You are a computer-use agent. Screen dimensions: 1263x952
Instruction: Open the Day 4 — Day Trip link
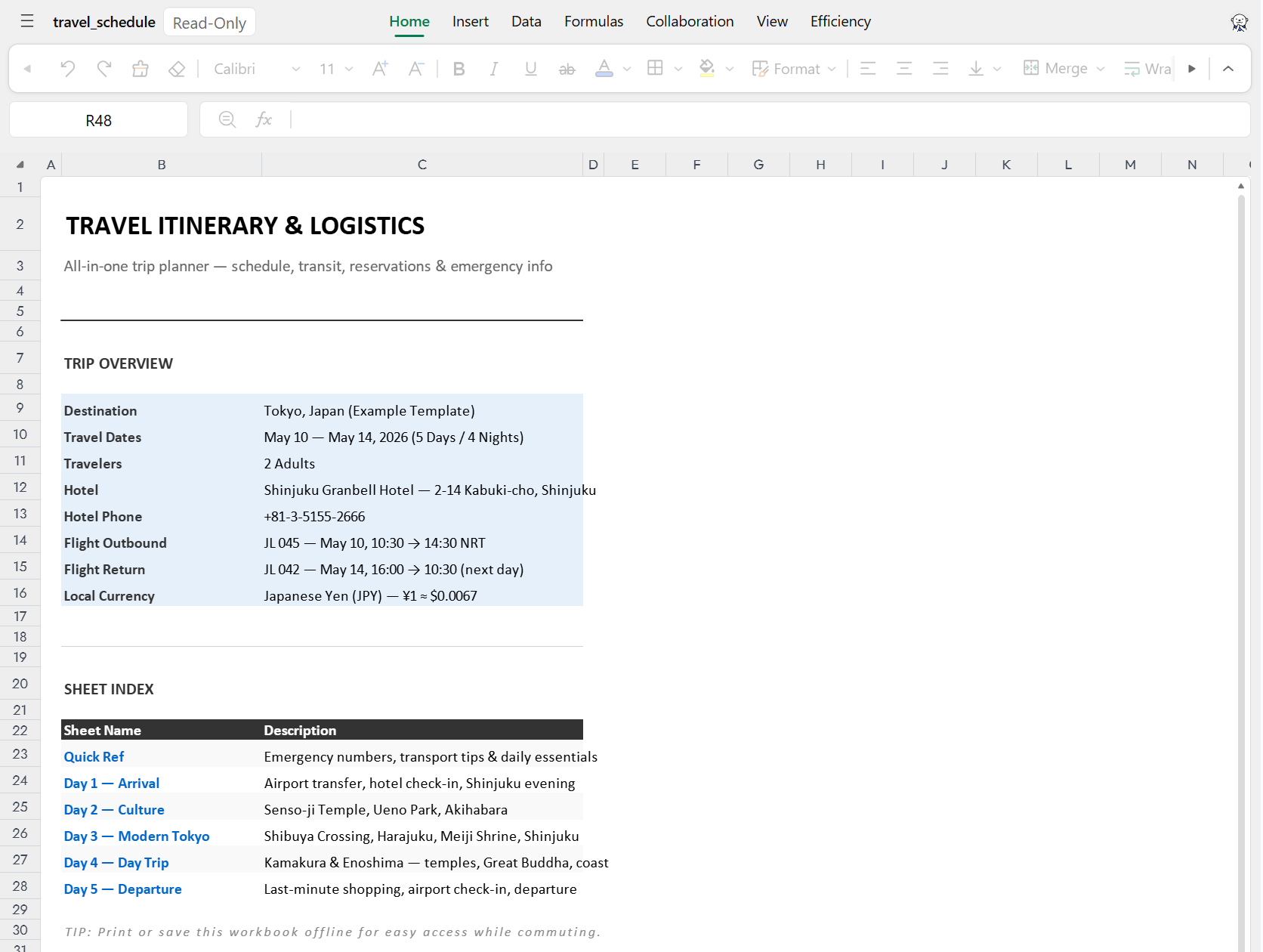click(x=116, y=863)
